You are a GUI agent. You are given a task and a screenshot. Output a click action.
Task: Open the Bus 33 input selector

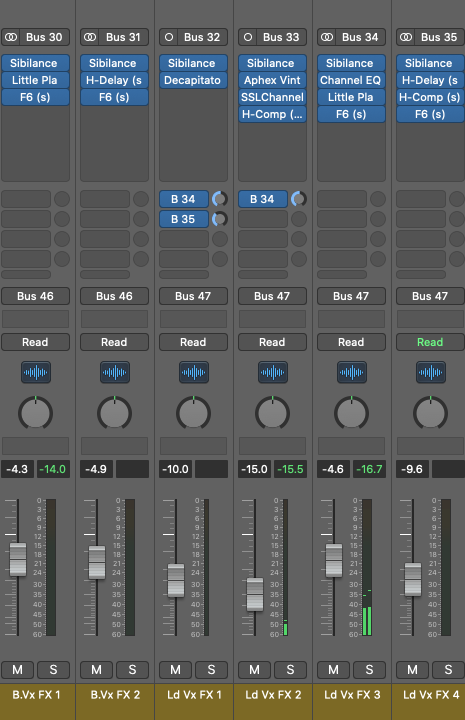pos(281,37)
